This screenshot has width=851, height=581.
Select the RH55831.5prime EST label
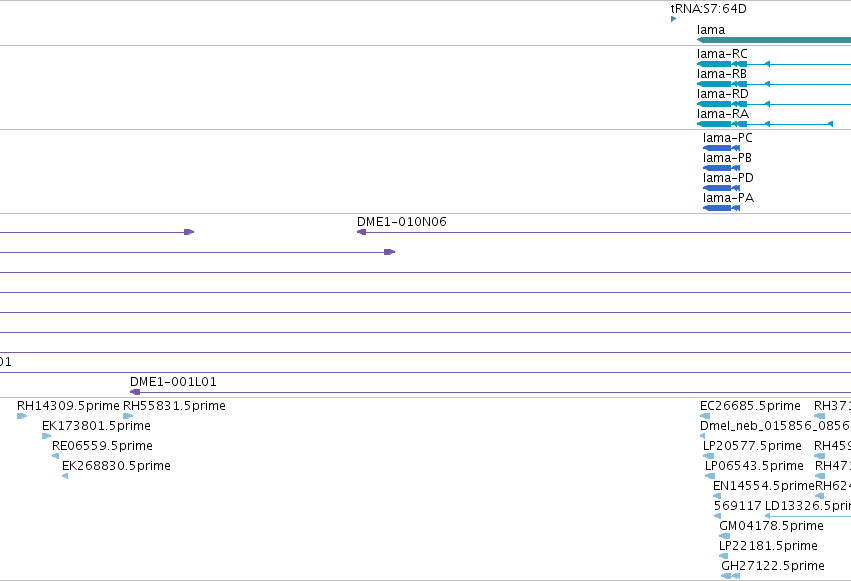click(x=174, y=406)
